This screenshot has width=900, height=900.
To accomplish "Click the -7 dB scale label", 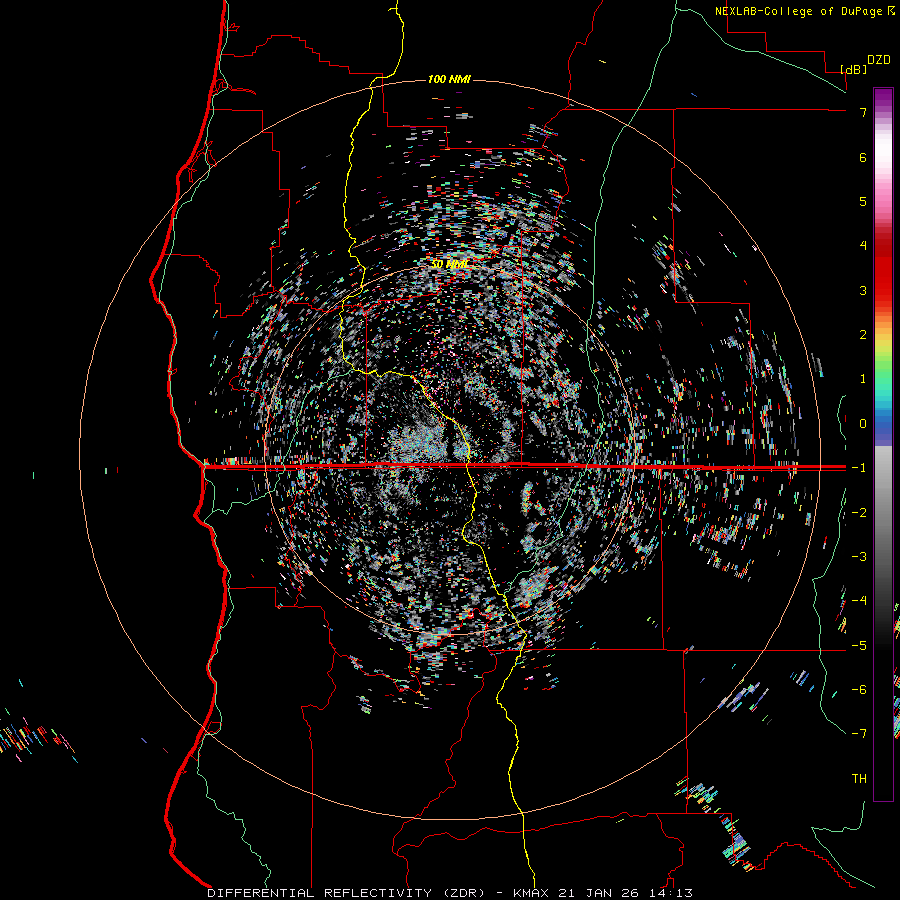I will click(859, 734).
